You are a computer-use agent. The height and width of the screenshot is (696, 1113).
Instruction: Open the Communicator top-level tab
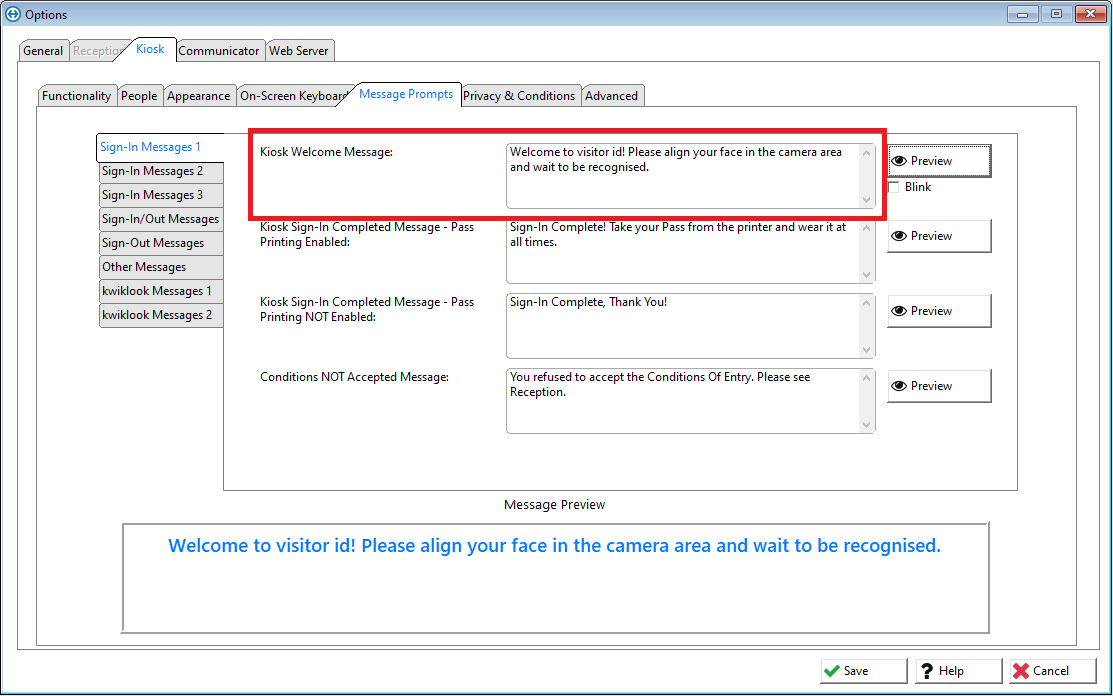pyautogui.click(x=219, y=50)
